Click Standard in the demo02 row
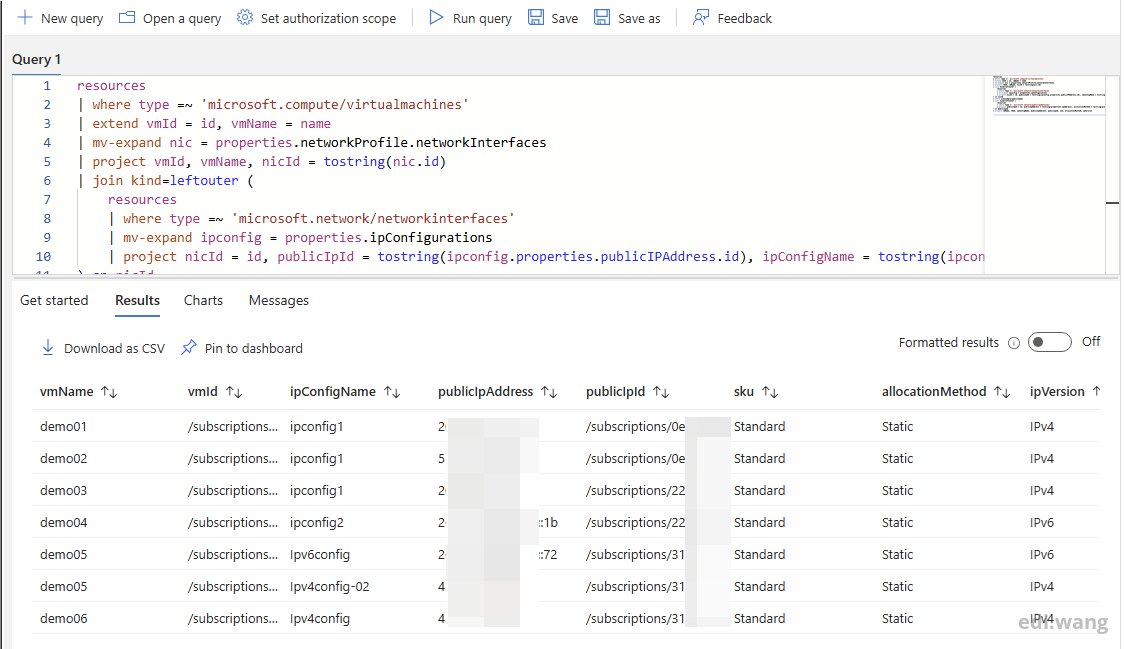This screenshot has width=1124, height=649. pyautogui.click(x=759, y=459)
